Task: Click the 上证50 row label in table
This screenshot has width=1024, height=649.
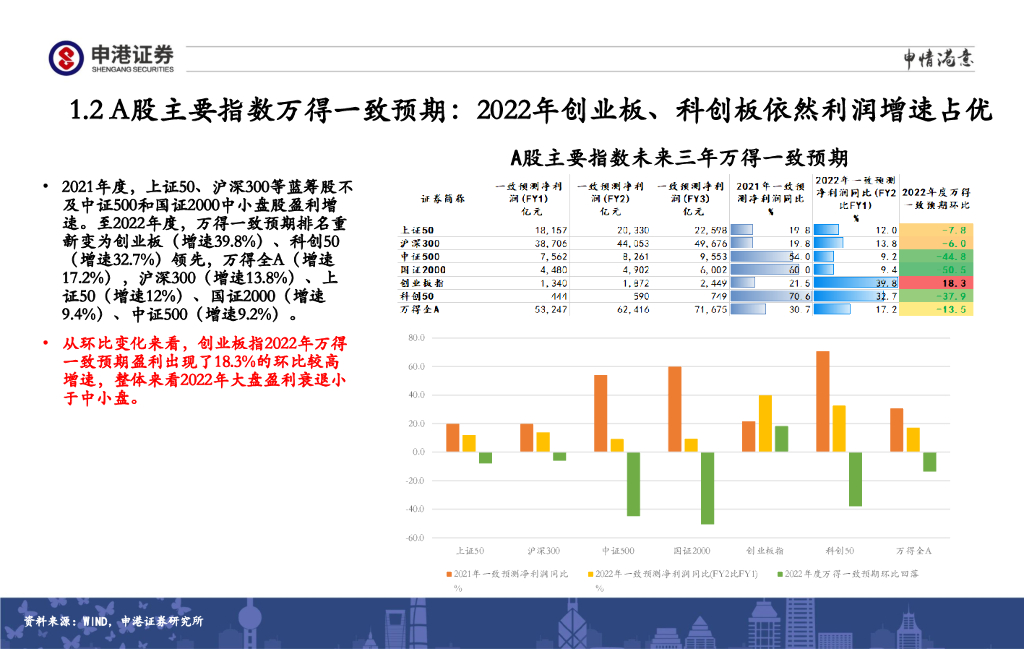Action: [x=417, y=230]
